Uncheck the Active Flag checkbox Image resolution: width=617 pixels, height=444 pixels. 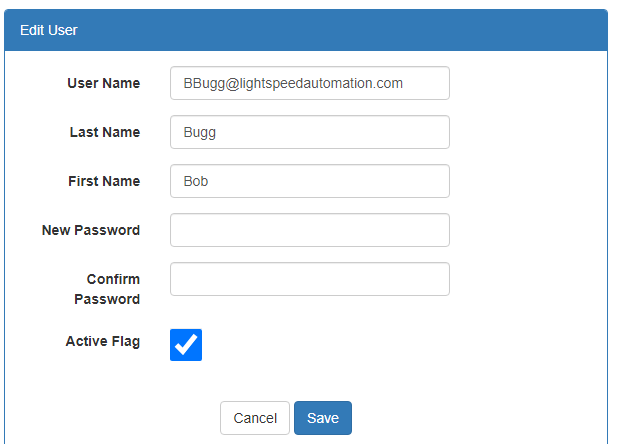tap(186, 345)
